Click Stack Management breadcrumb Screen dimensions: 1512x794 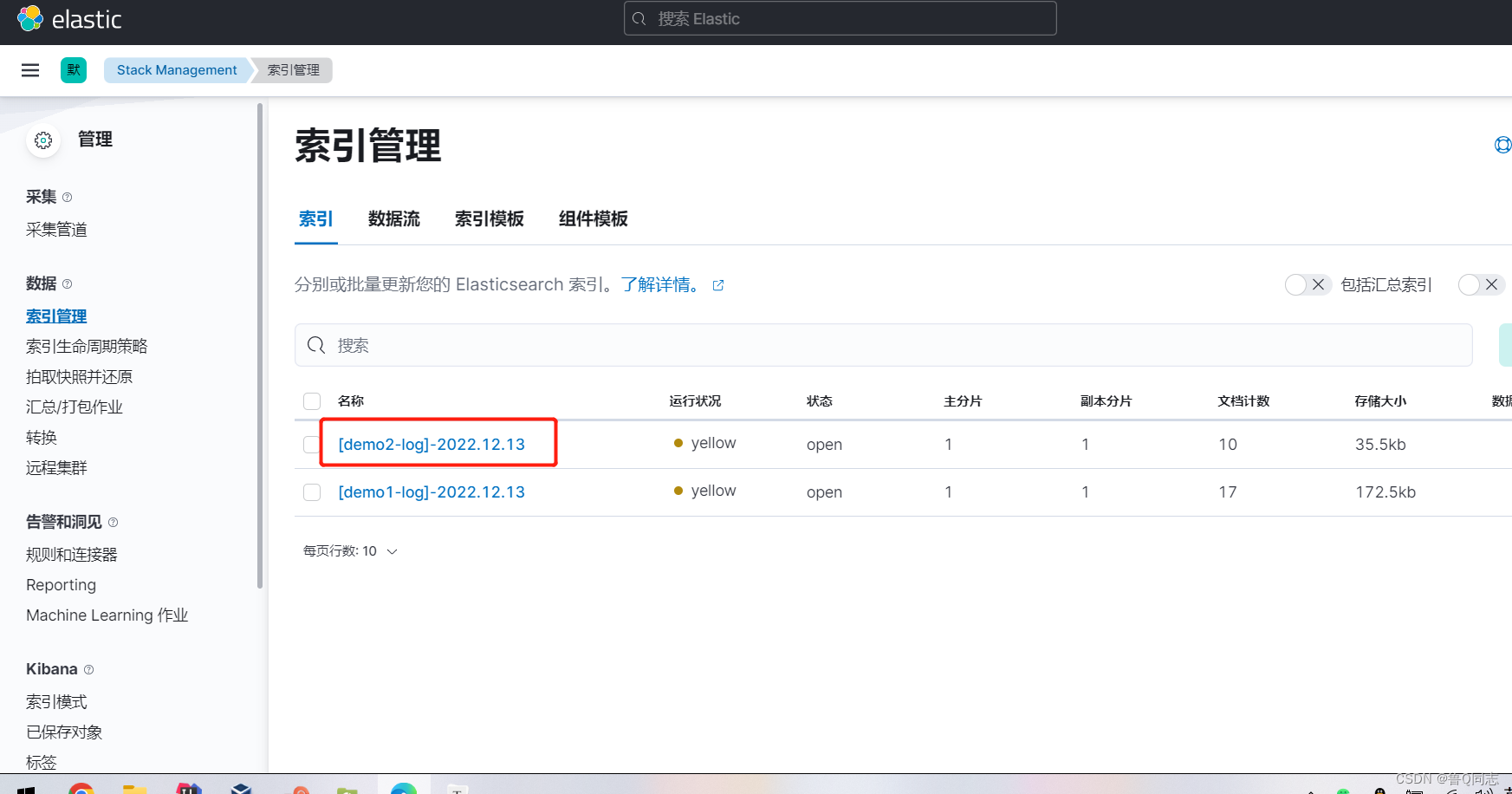[x=177, y=70]
